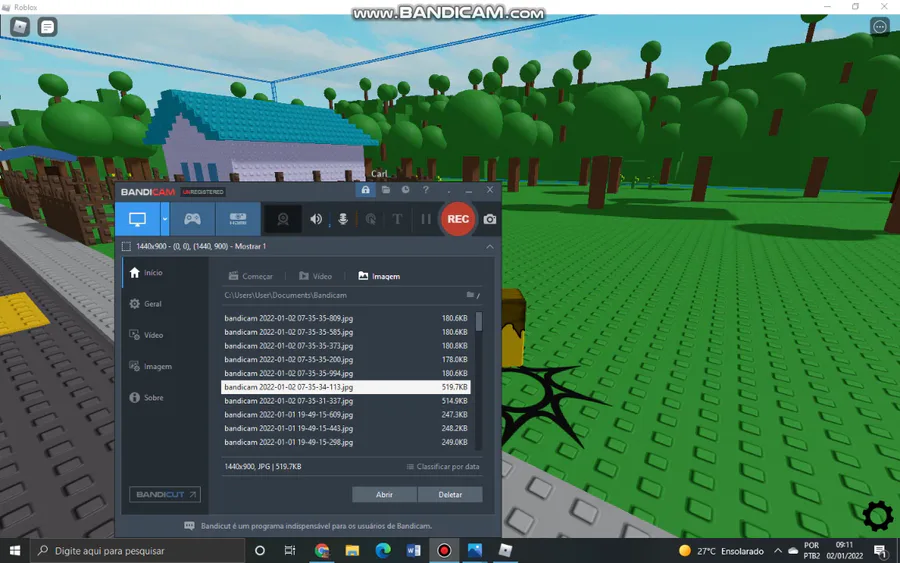Open Microsoft Edge from taskbar

(x=383, y=550)
